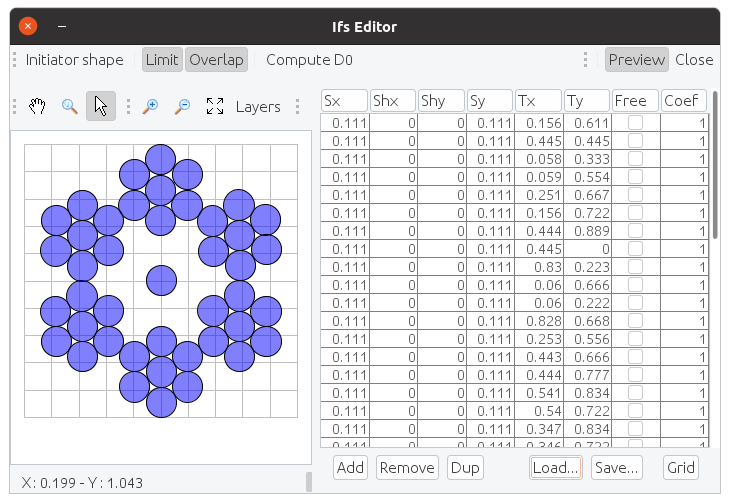Select the Tx cell showing 0.058
730x503 pixels.
tap(539, 159)
